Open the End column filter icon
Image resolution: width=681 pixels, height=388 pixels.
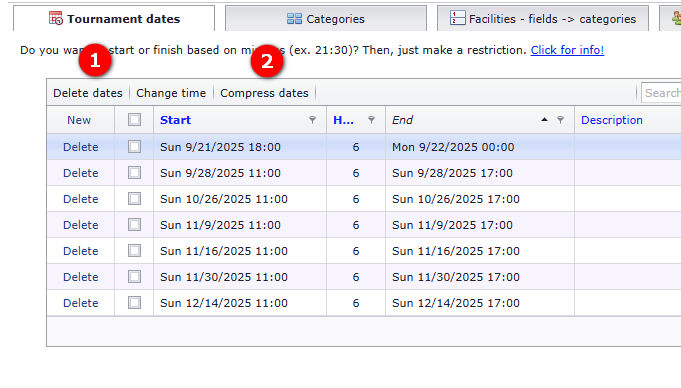(x=560, y=119)
